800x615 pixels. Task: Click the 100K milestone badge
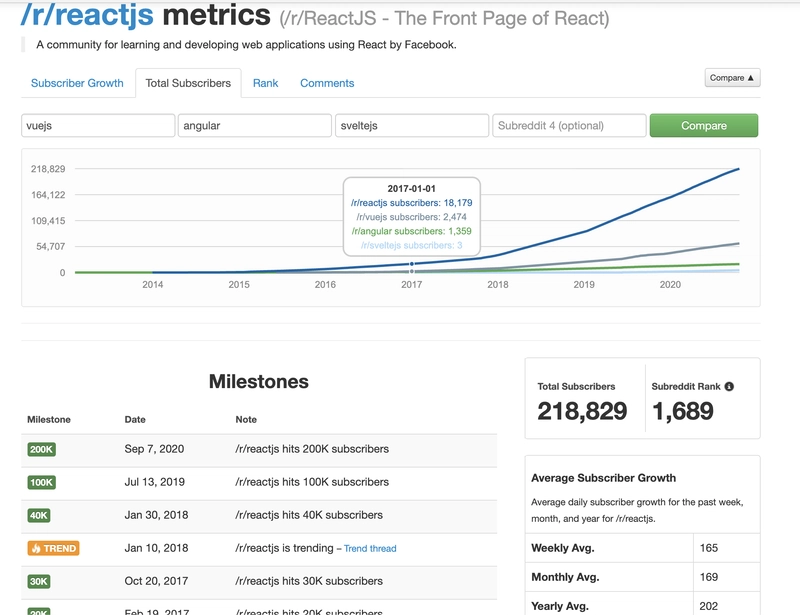coord(41,482)
